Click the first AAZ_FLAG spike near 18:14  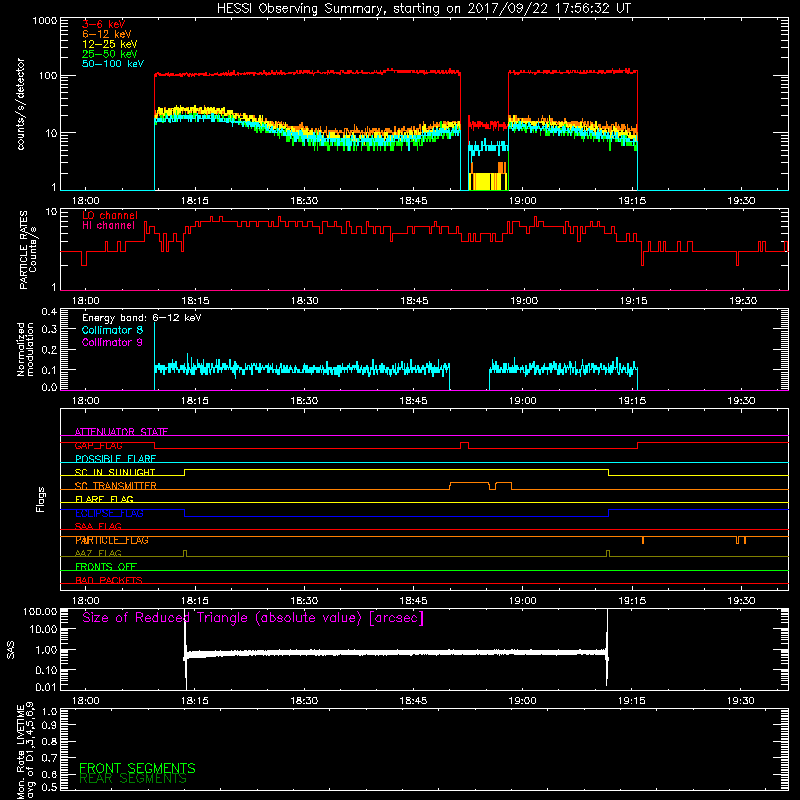(x=185, y=553)
